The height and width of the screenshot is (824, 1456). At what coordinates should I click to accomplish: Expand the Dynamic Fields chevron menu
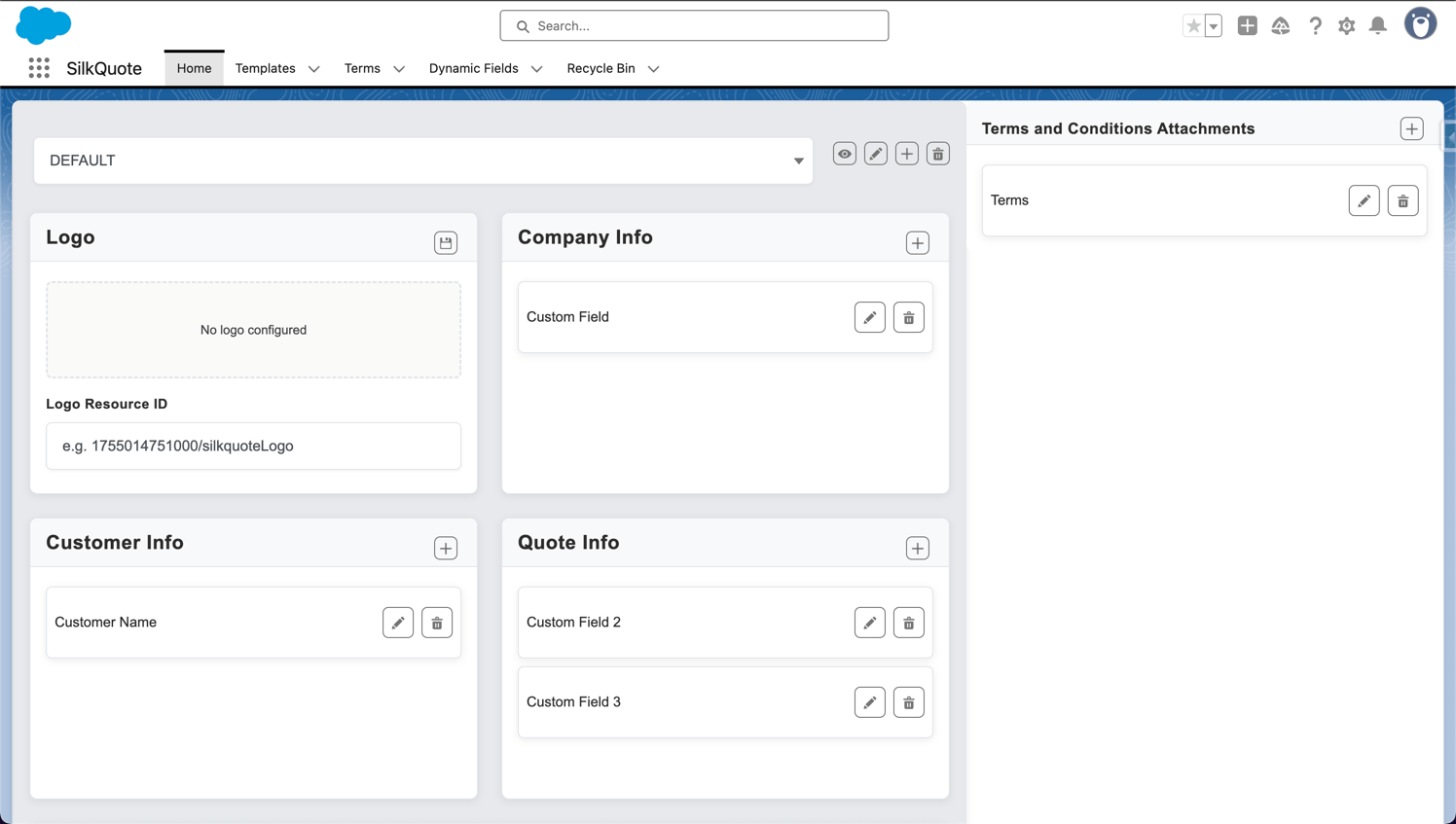tap(536, 69)
